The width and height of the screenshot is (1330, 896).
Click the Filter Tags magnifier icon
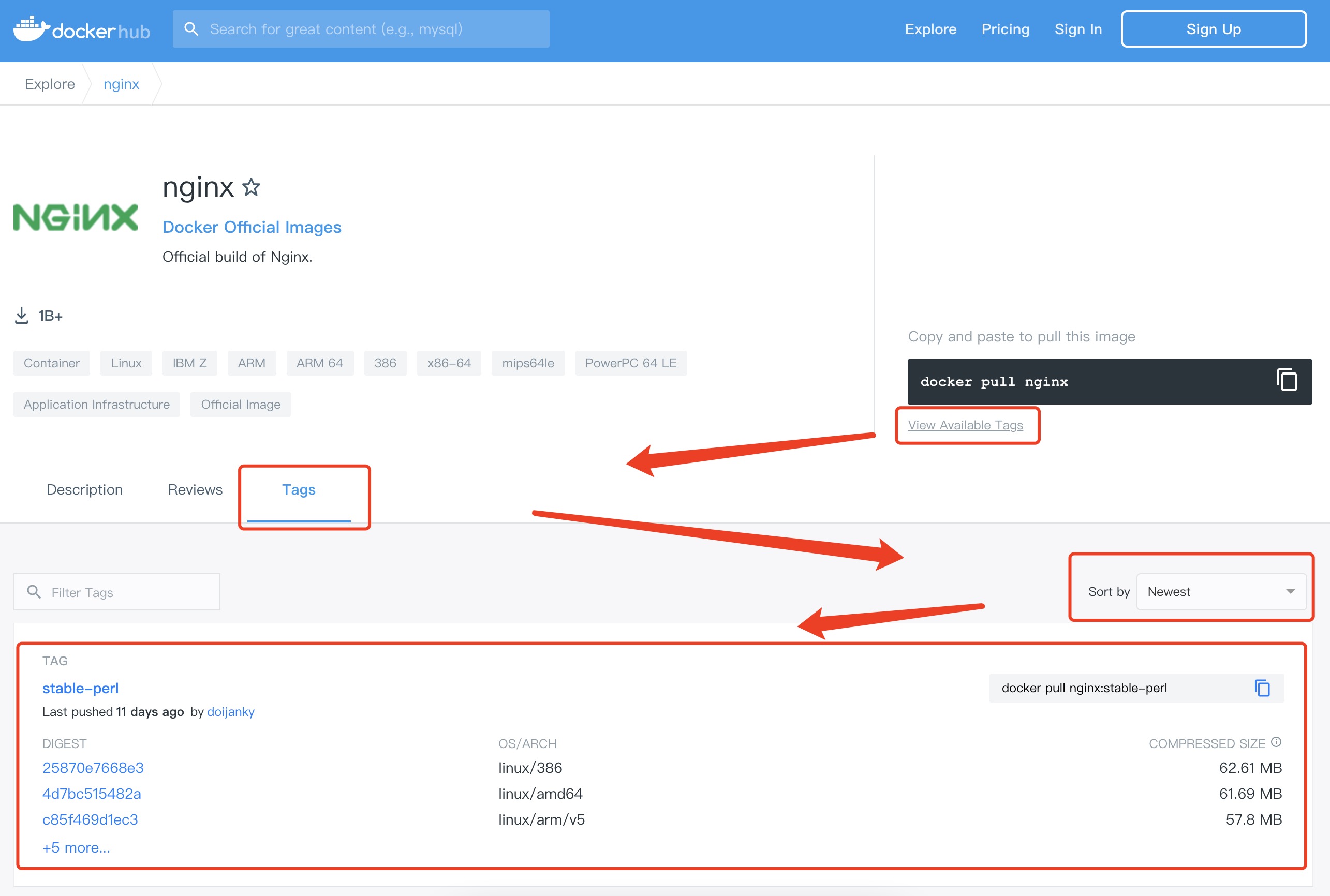tap(34, 592)
